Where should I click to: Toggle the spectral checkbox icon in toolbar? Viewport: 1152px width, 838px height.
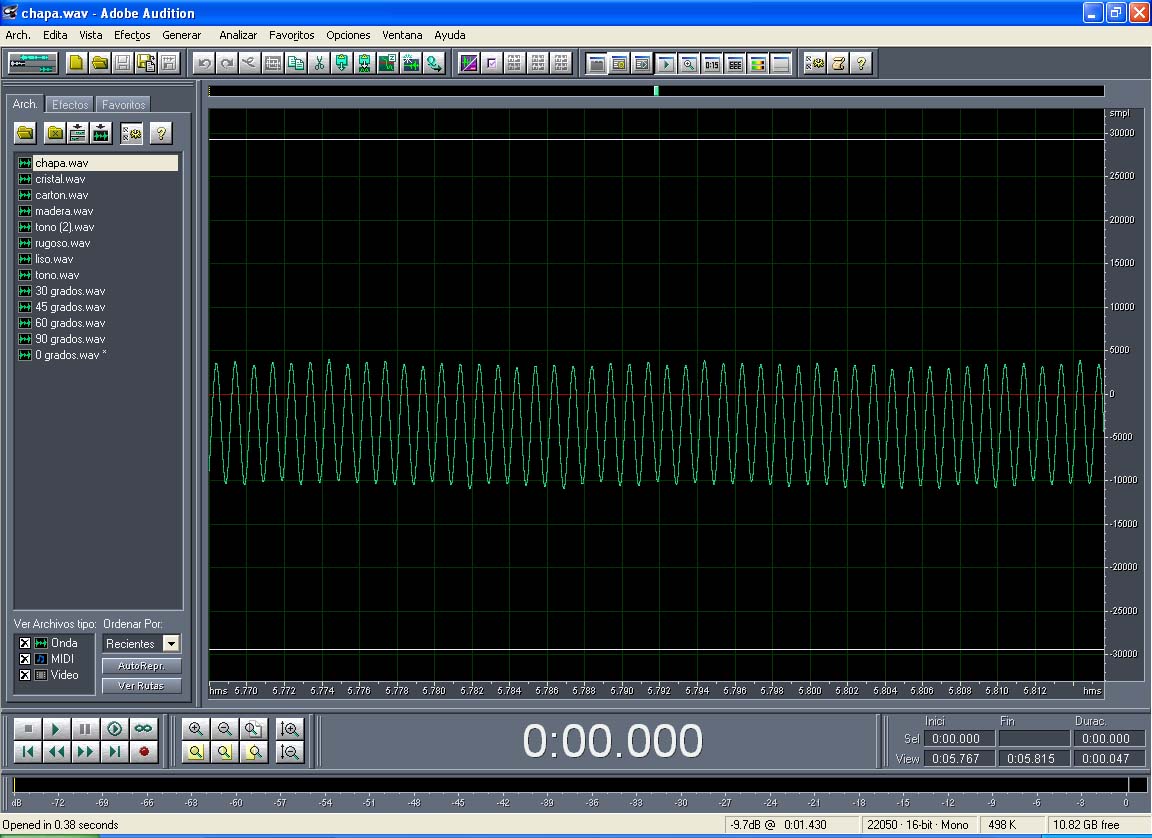click(x=492, y=64)
